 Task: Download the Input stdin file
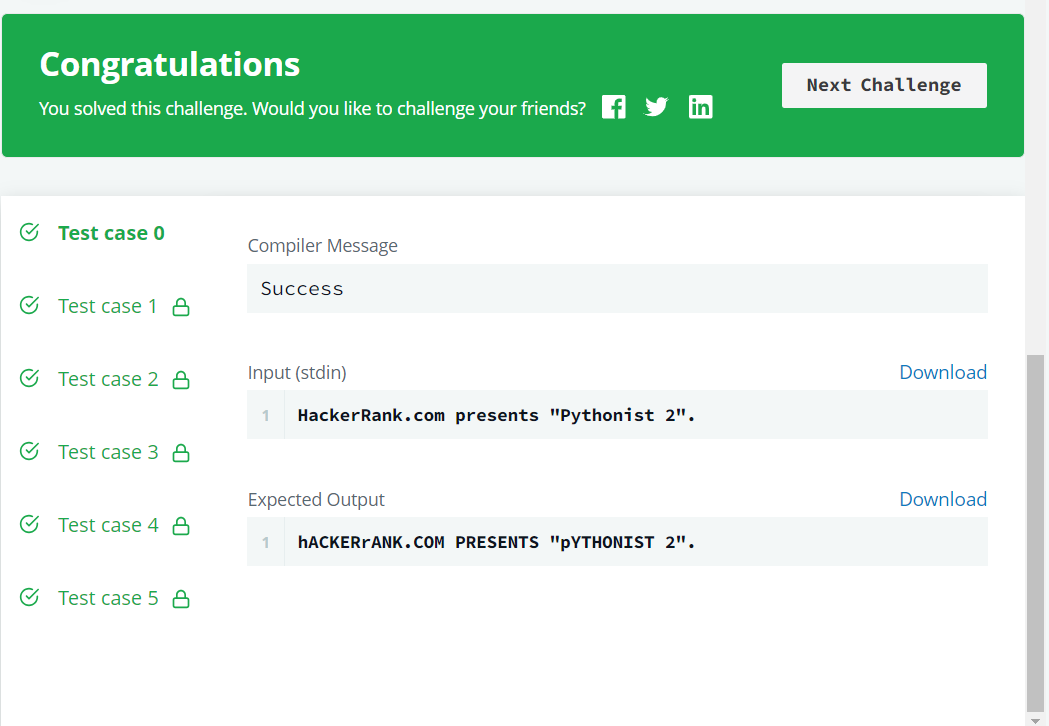[x=942, y=371]
